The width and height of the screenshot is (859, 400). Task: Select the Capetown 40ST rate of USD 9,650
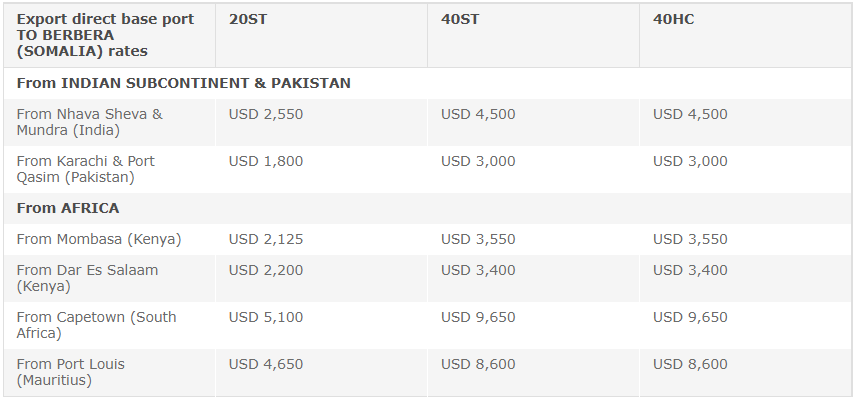[478, 317]
